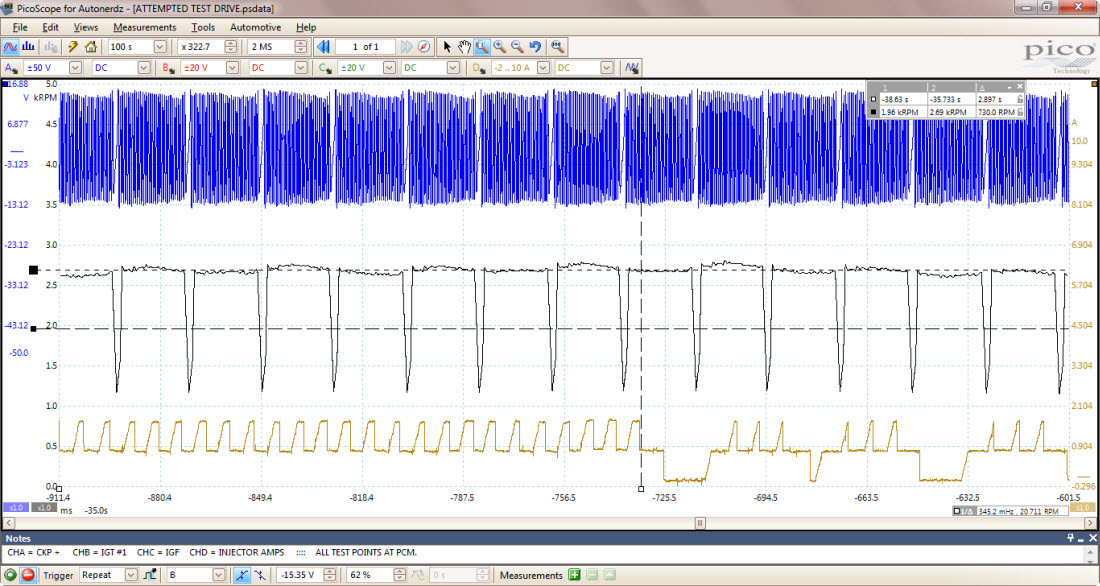Open Channel C ±20 V range dropdown
The width and height of the screenshot is (1100, 586).
(x=389, y=68)
